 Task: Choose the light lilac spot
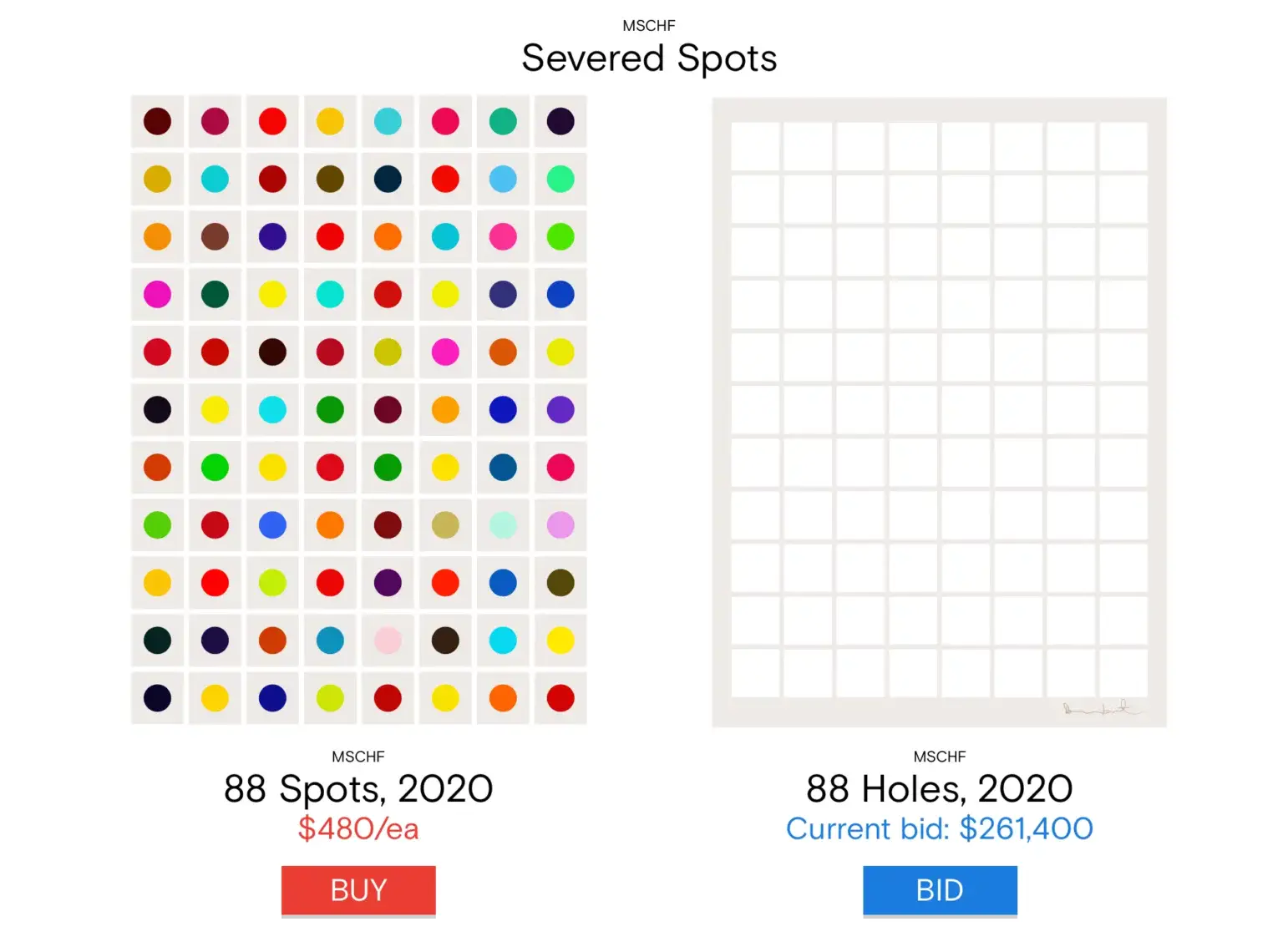(x=560, y=525)
